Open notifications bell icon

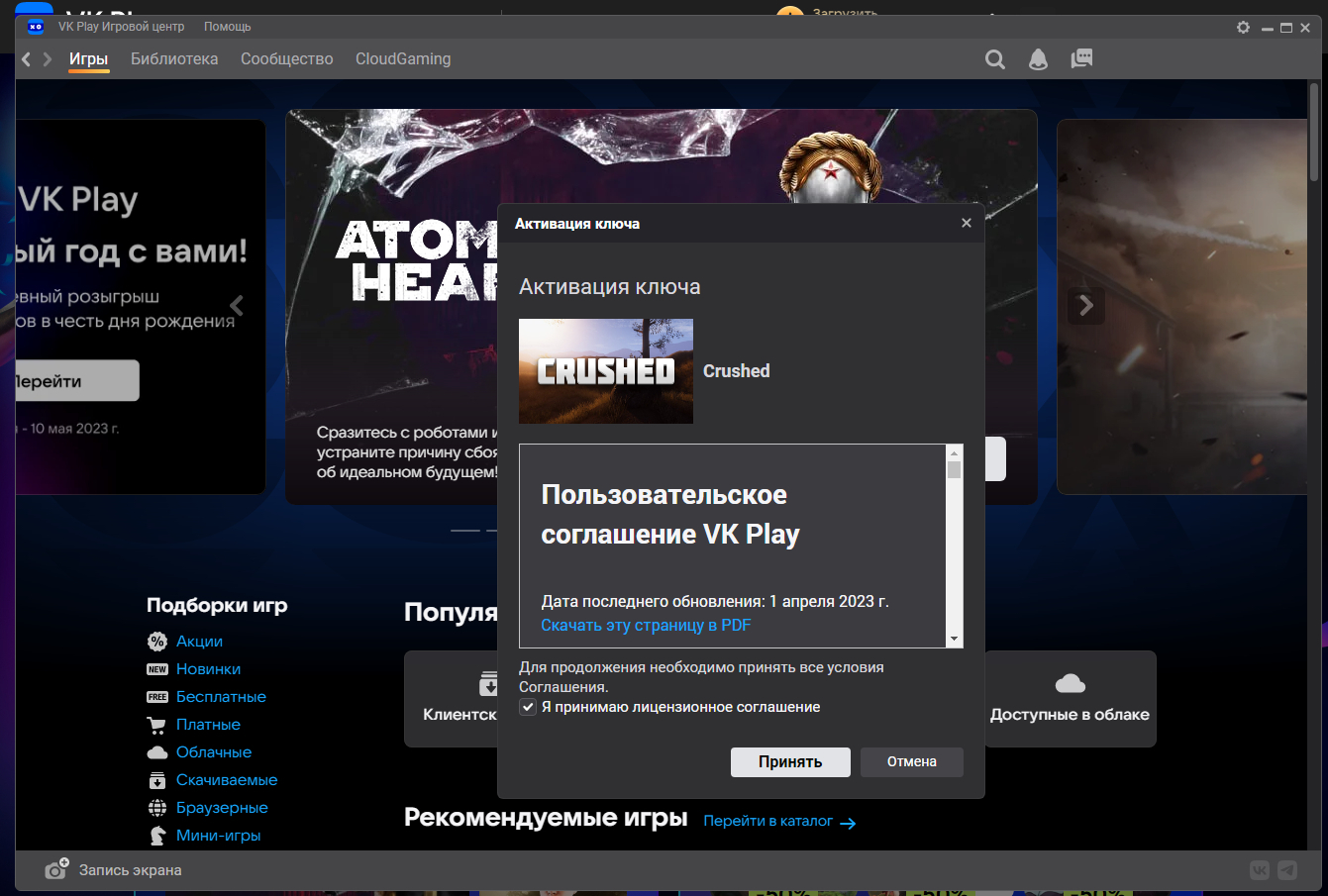(1038, 59)
